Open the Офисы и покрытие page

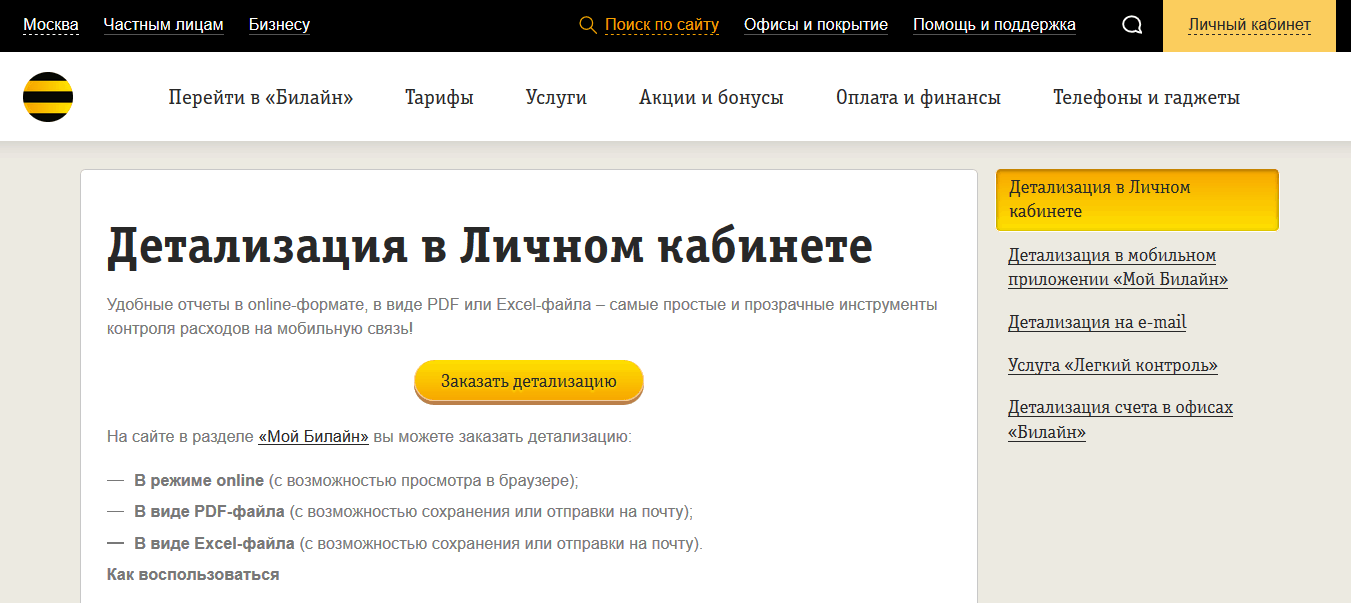click(815, 25)
